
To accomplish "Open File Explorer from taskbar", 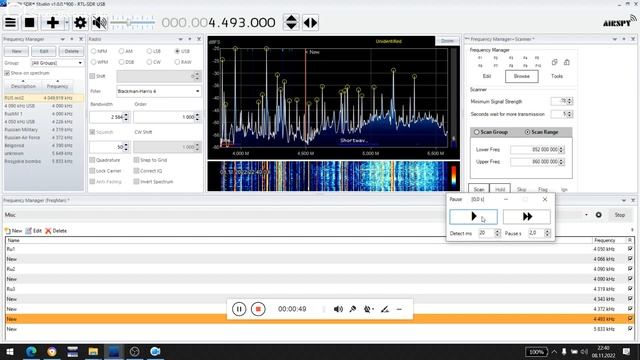I will (x=93, y=351).
